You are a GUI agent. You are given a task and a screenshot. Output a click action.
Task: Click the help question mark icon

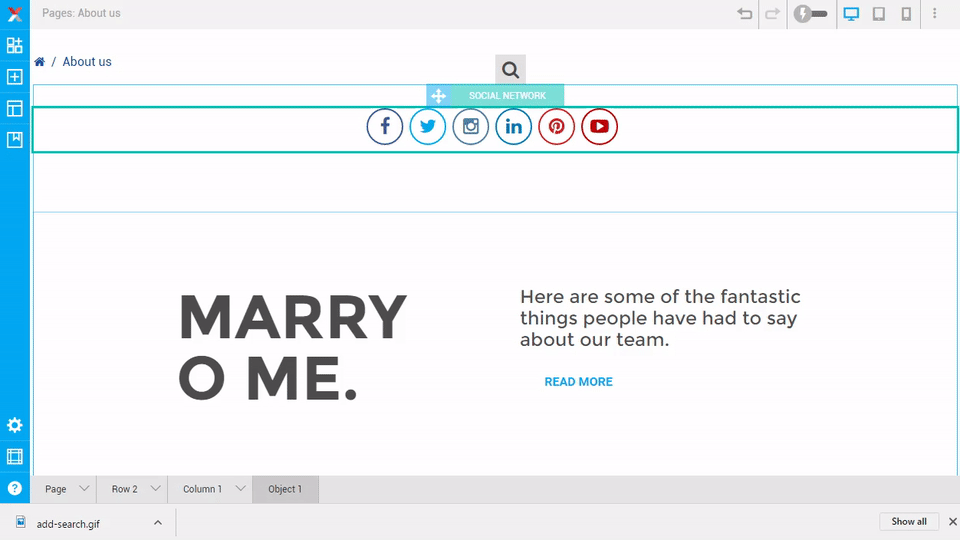tap(14, 489)
